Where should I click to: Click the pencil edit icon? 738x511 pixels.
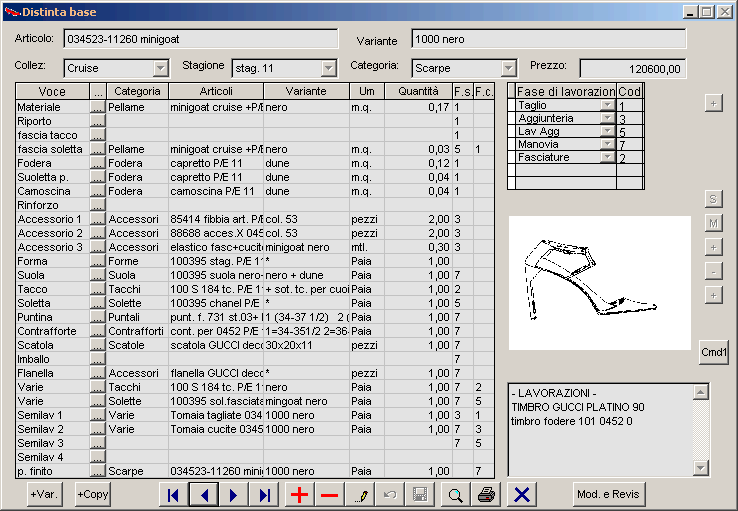[x=361, y=495]
